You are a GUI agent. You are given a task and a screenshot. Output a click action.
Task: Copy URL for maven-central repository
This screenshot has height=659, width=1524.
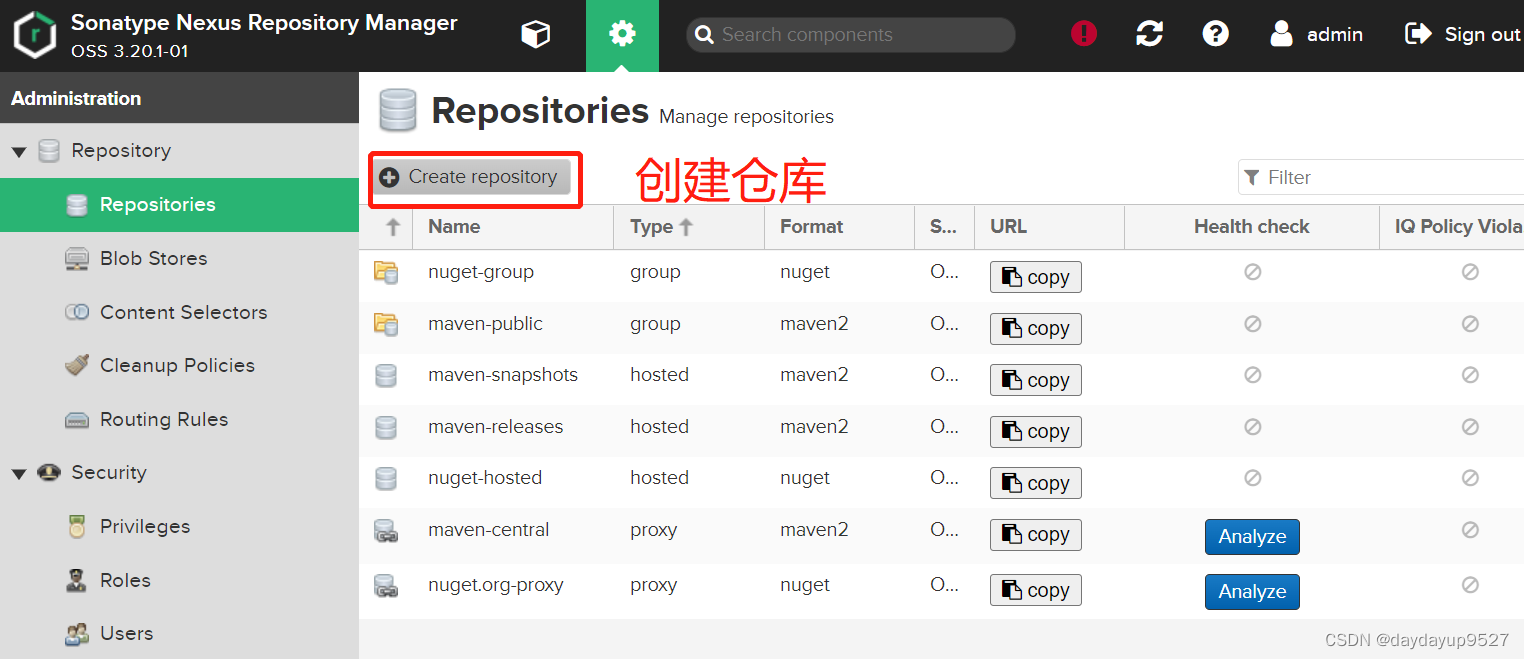1036,534
